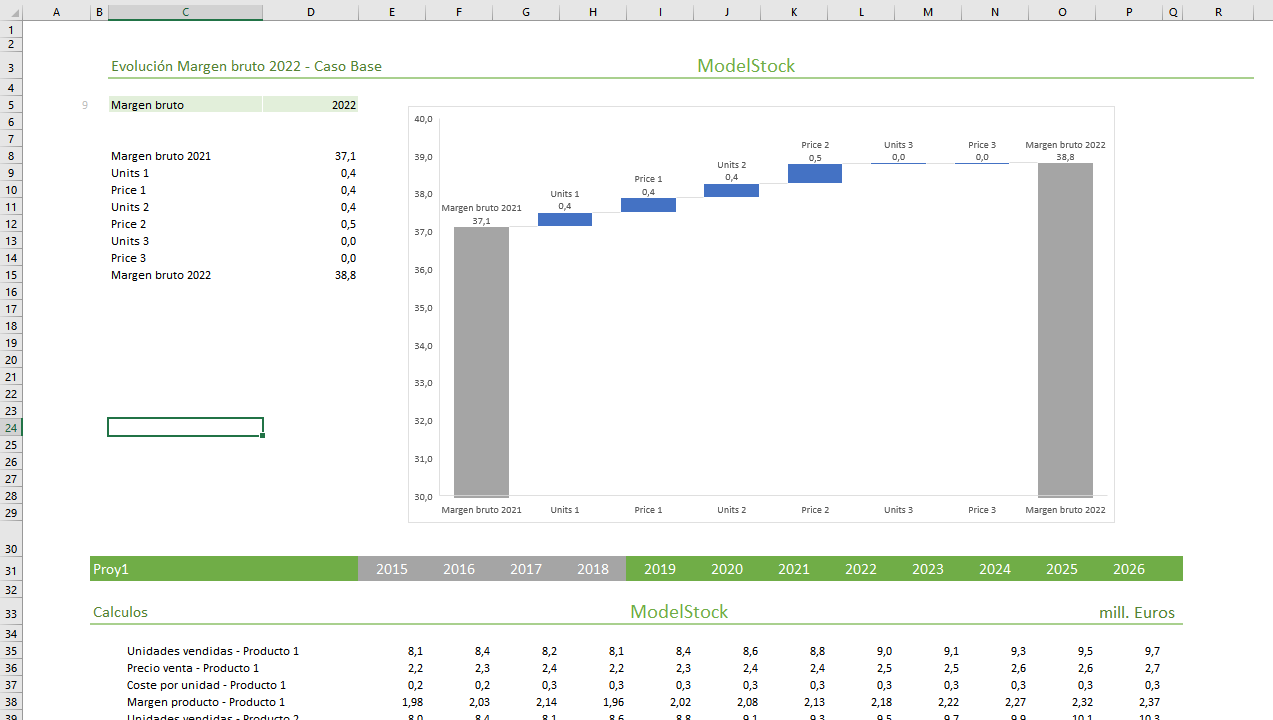
Task: Click the Select All corner of the sheet
Action: click(x=10, y=12)
